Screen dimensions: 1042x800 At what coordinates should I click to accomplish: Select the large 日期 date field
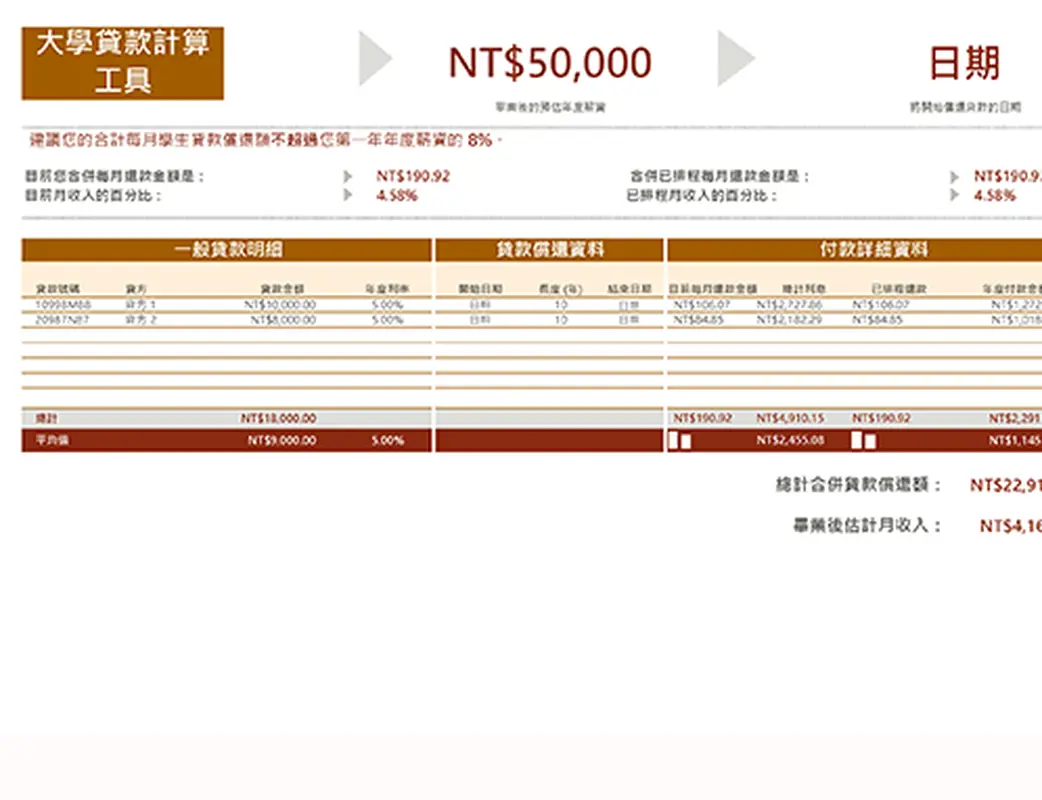pos(963,63)
